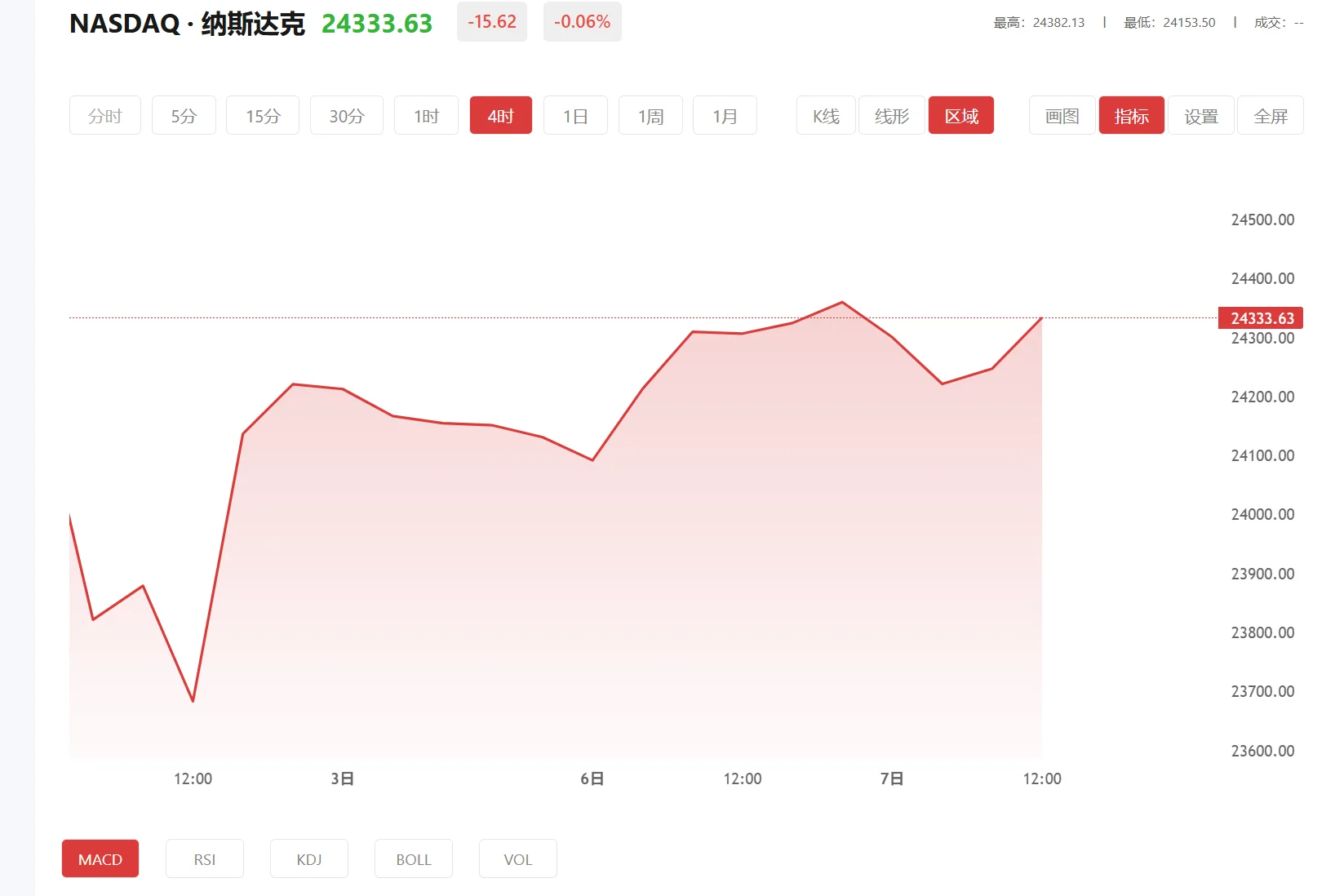
Task: Click the 24333.63 current price label
Action: [x=1261, y=318]
